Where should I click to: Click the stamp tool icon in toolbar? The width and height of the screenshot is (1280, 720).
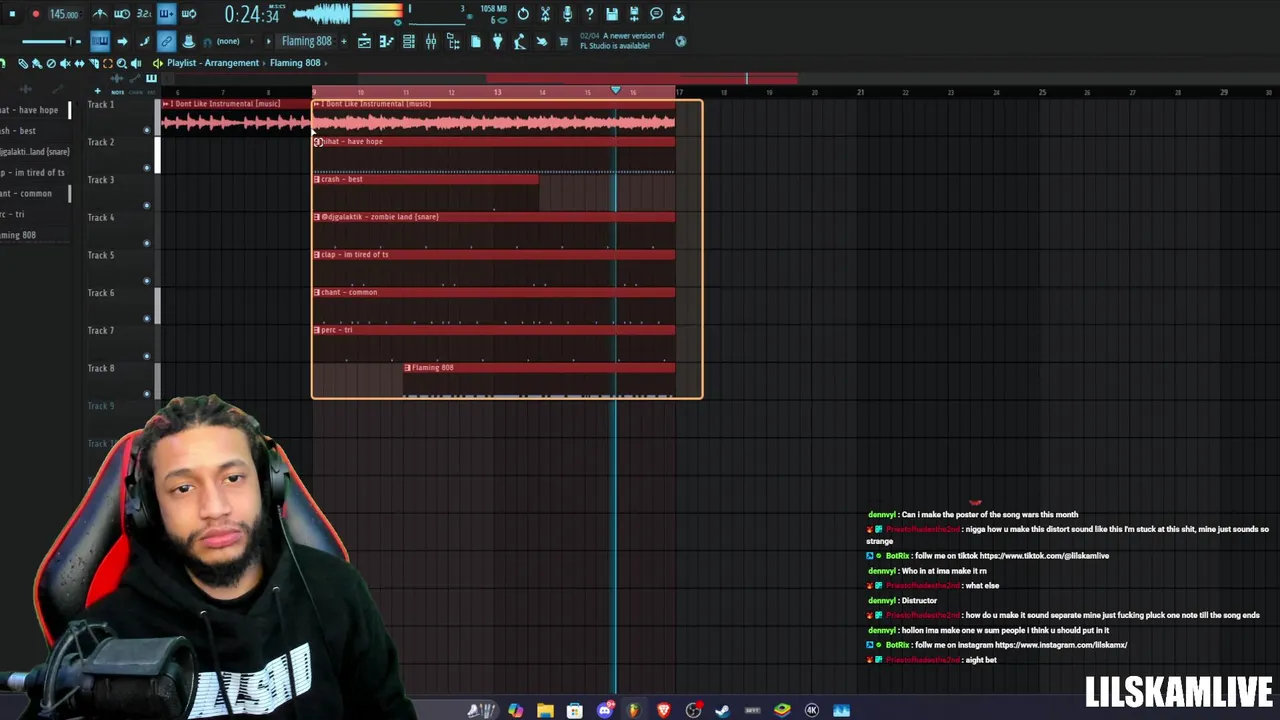[x=189, y=41]
